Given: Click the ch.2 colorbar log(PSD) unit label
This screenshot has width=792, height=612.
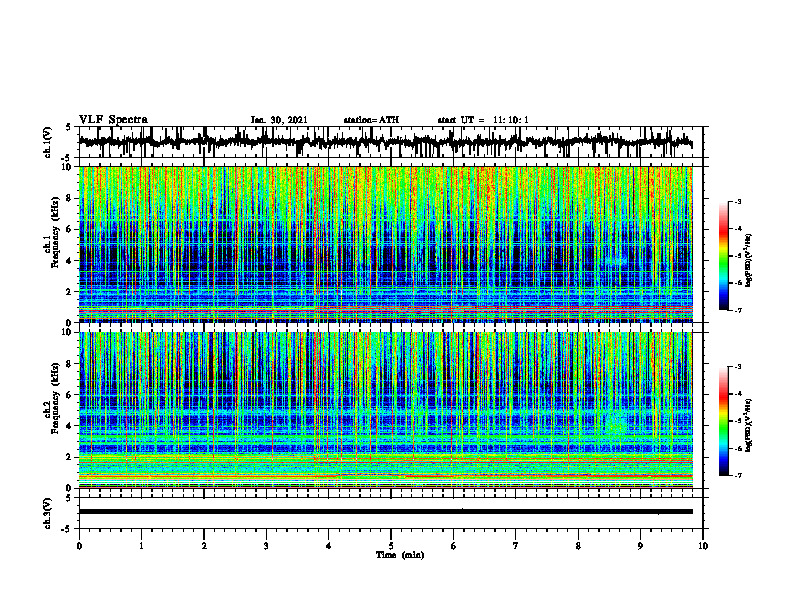Looking at the screenshot, I should tap(748, 425).
